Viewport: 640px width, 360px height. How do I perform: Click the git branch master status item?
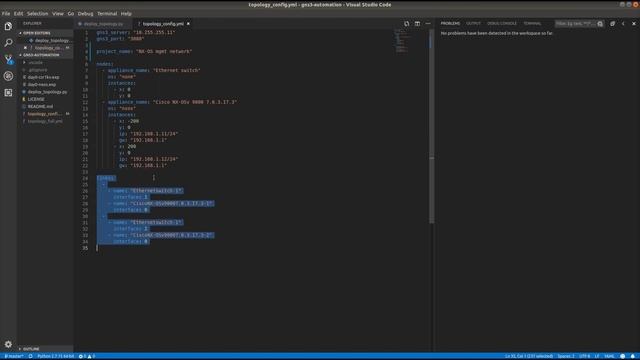tap(13, 356)
